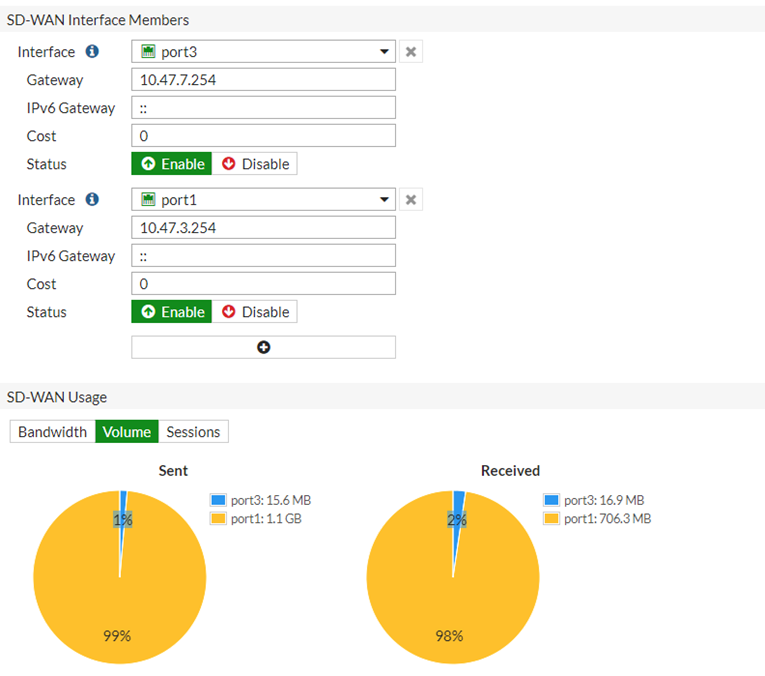Click the plus icon to add interface member
The height and width of the screenshot is (676, 765).
point(263,347)
